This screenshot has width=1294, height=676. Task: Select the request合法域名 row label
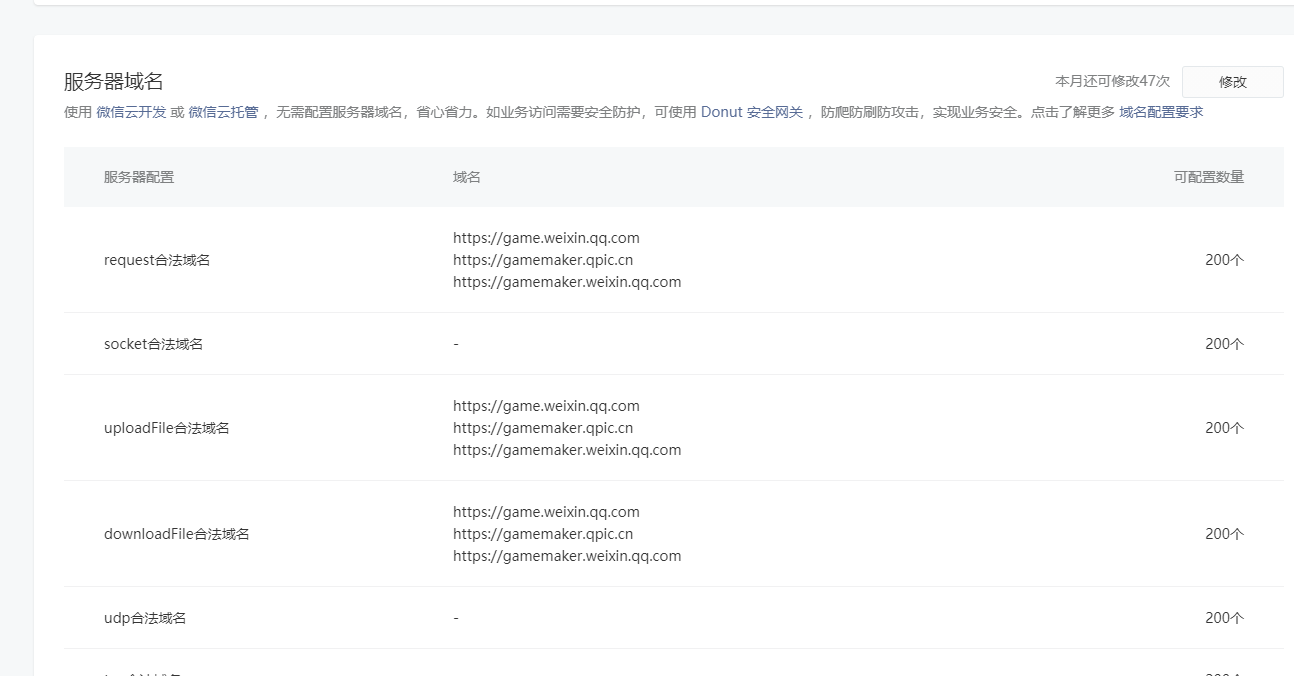tap(157, 260)
